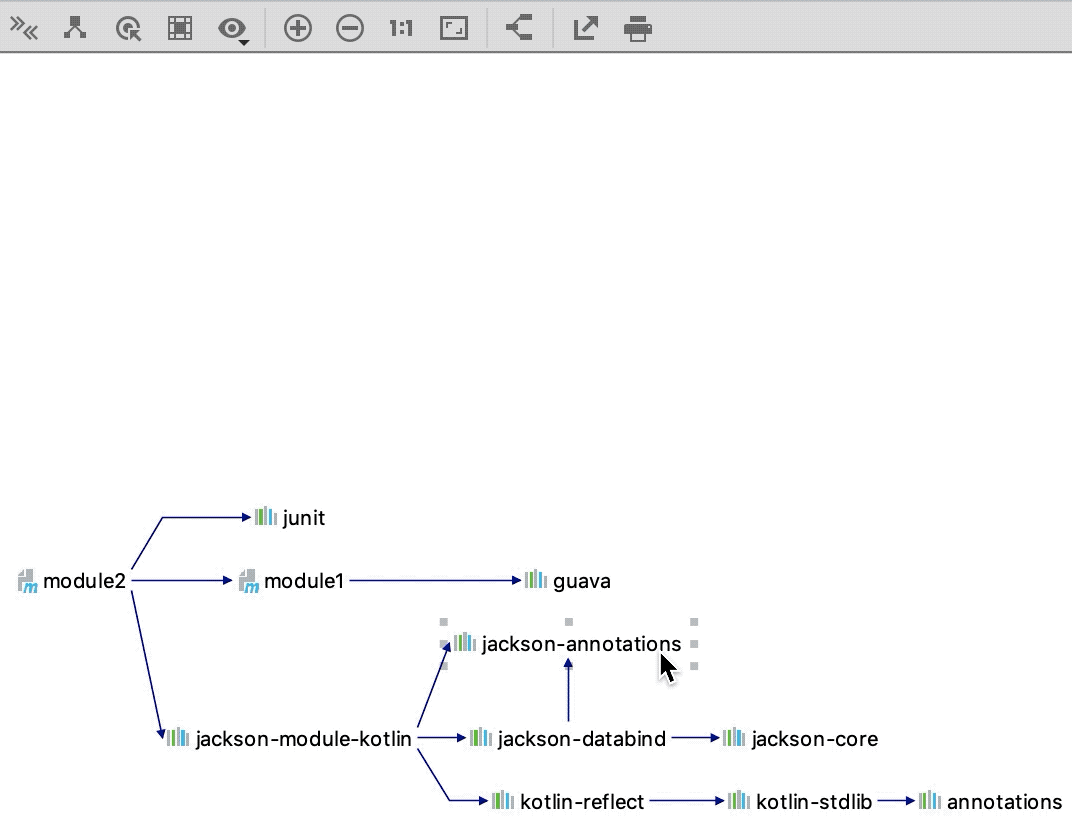This screenshot has width=1072, height=822.
Task: Select the module2 node
Action: click(85, 581)
